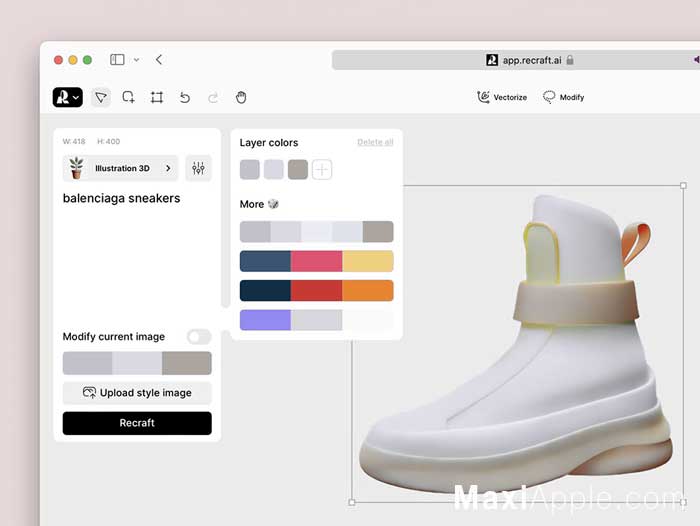
Task: Click the Modify button
Action: pos(563,97)
